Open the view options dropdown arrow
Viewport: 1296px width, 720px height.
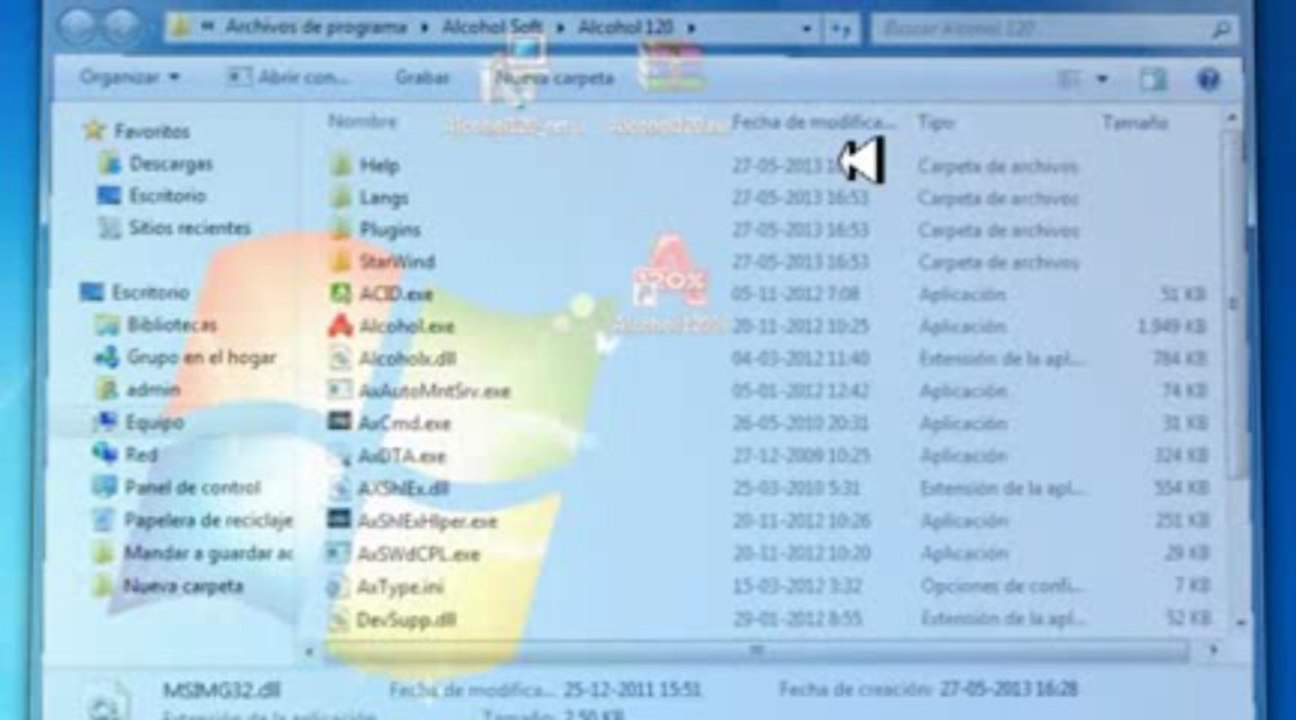(1103, 79)
